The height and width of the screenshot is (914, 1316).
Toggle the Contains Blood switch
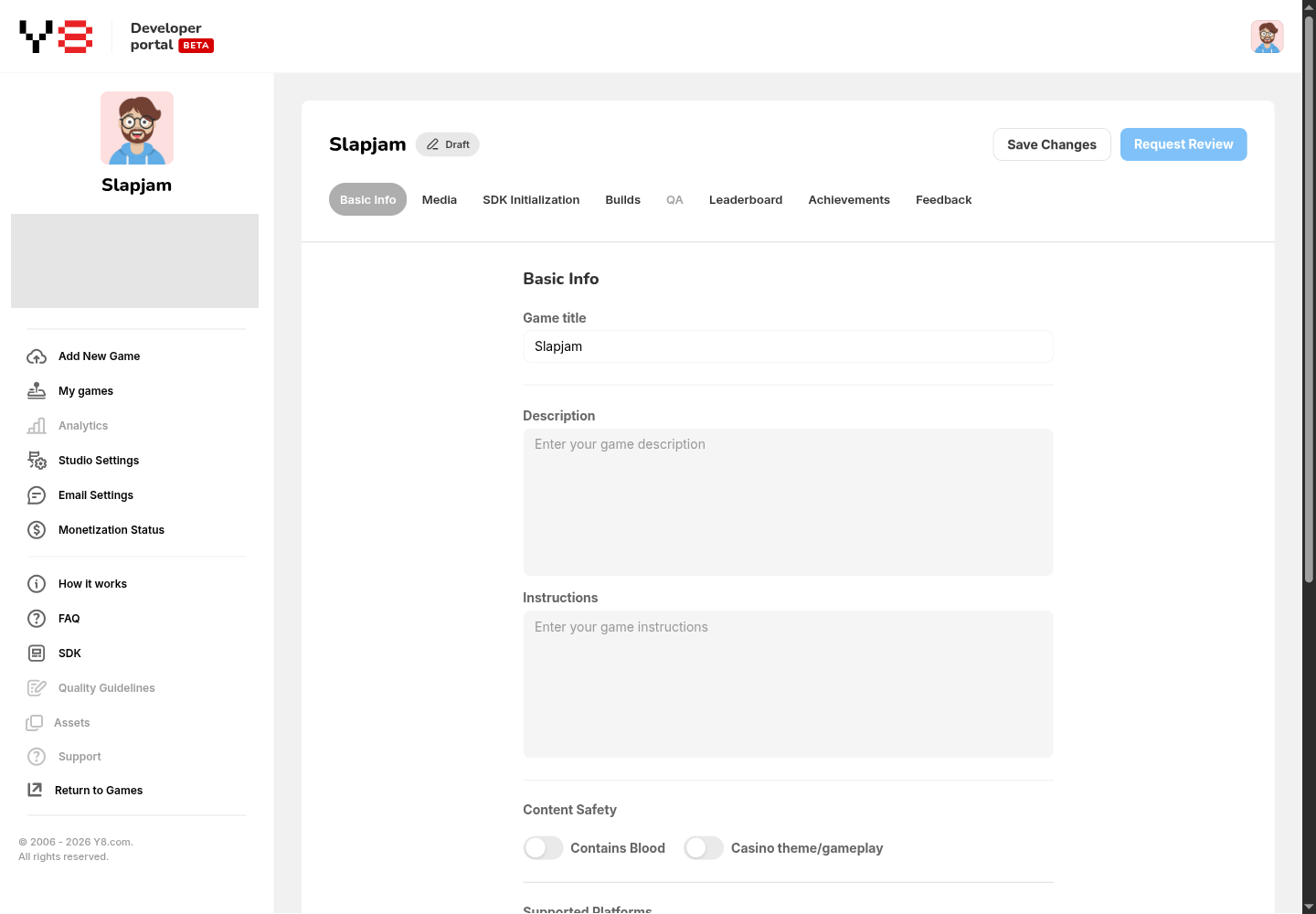(543, 848)
